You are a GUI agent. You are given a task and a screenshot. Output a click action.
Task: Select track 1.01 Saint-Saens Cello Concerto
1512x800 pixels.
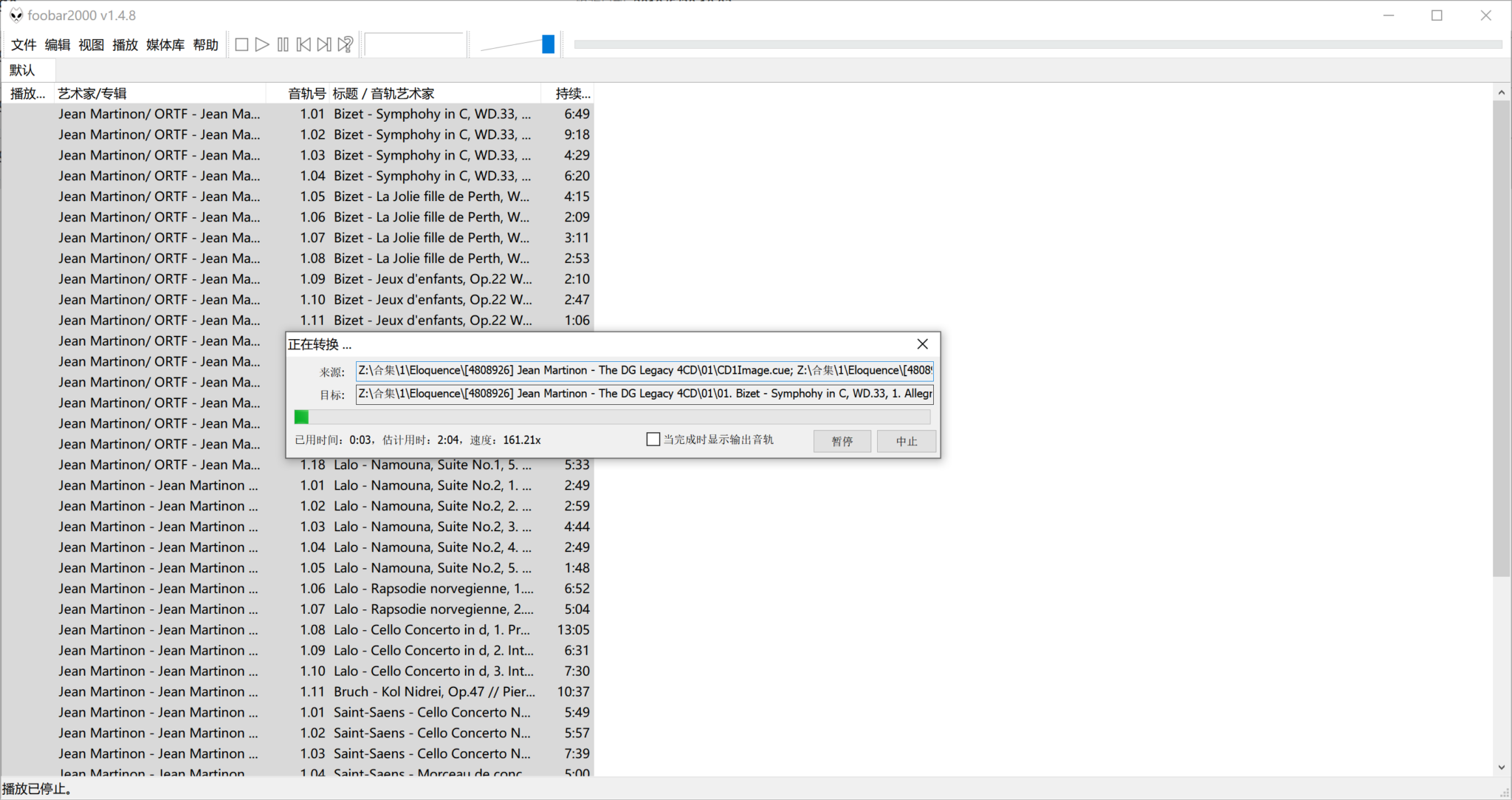click(x=298, y=713)
